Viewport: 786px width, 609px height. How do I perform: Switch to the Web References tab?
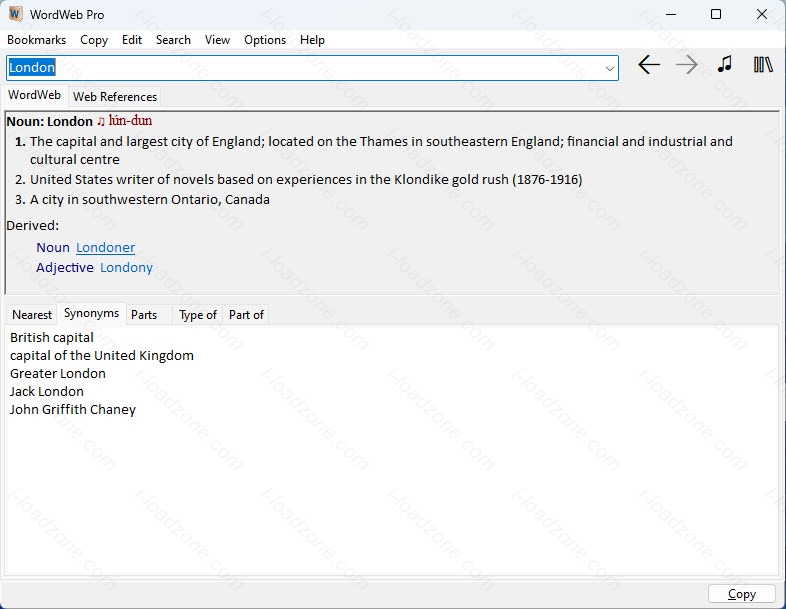coord(115,96)
